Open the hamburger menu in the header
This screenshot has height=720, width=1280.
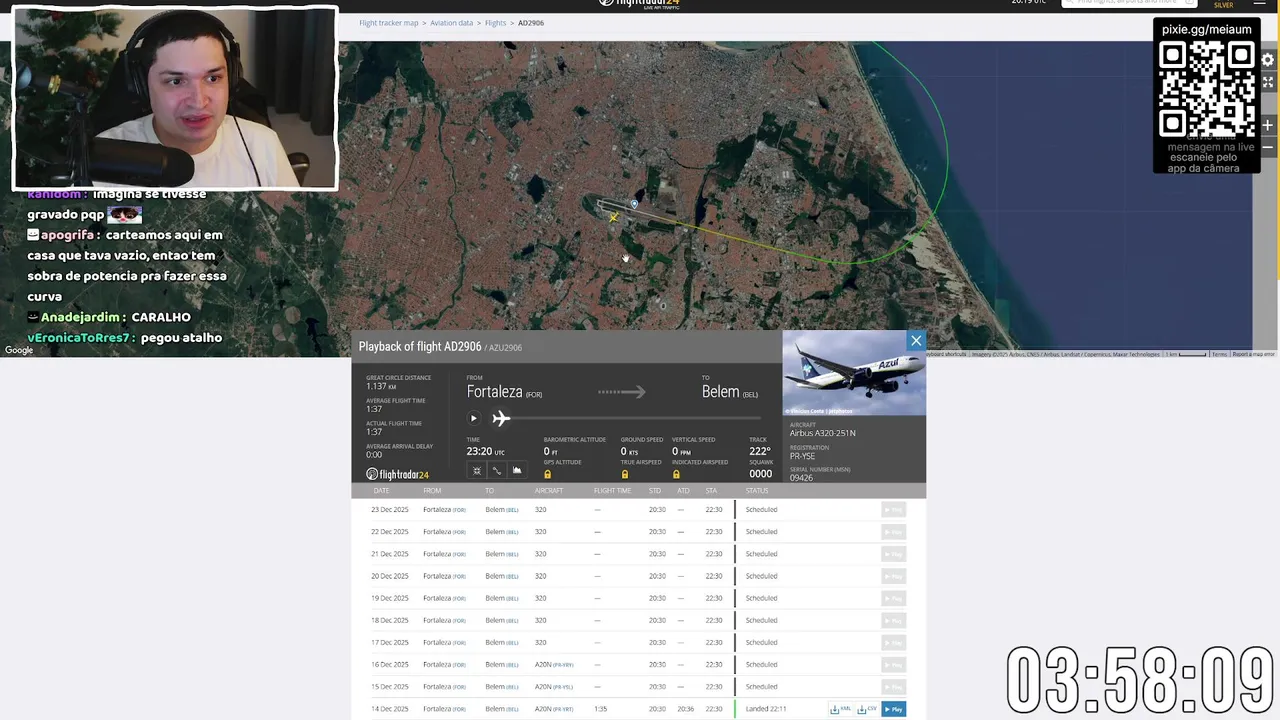tap(1259, 3)
